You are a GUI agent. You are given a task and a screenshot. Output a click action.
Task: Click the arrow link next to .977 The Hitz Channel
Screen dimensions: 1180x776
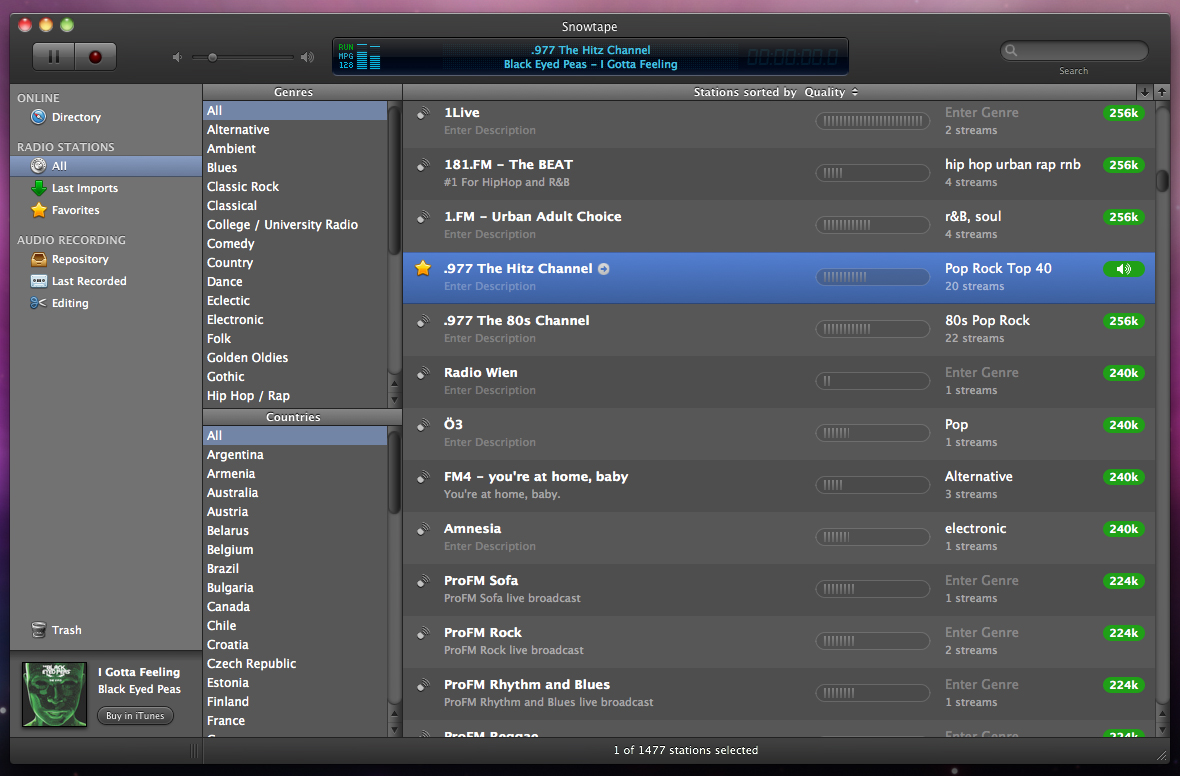[x=604, y=269]
